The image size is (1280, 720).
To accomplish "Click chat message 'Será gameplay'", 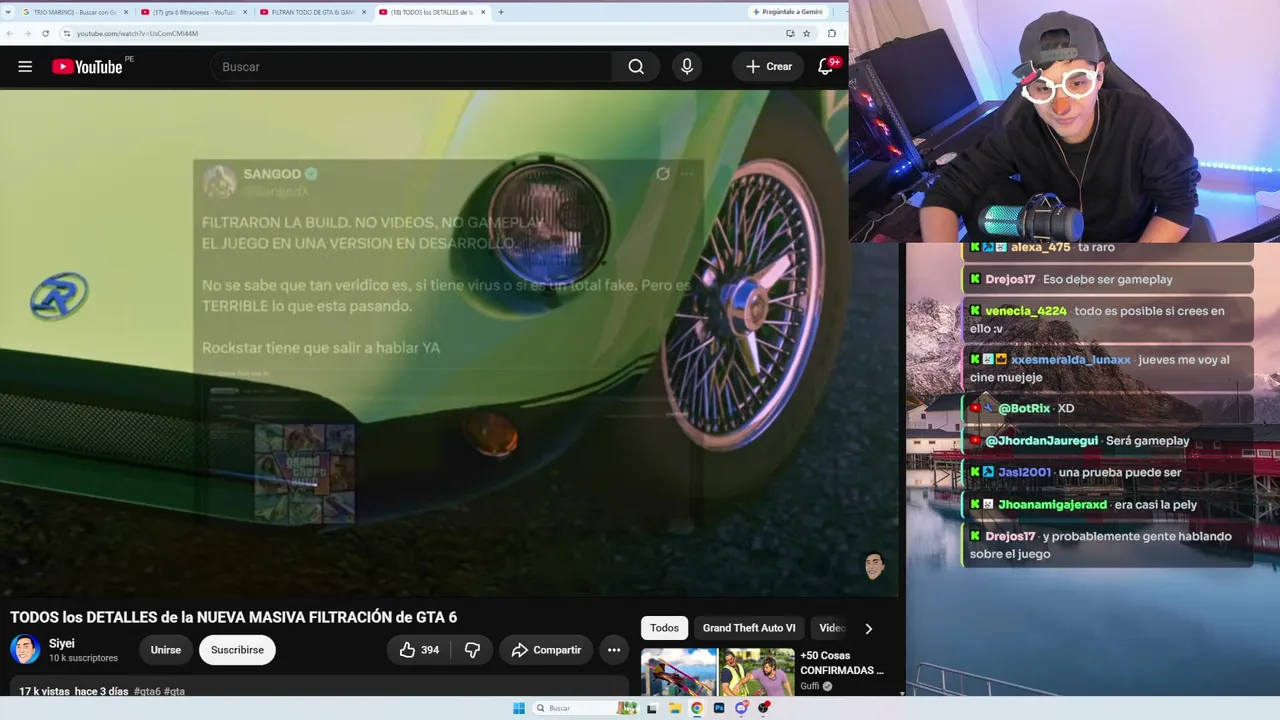I will 1148,440.
